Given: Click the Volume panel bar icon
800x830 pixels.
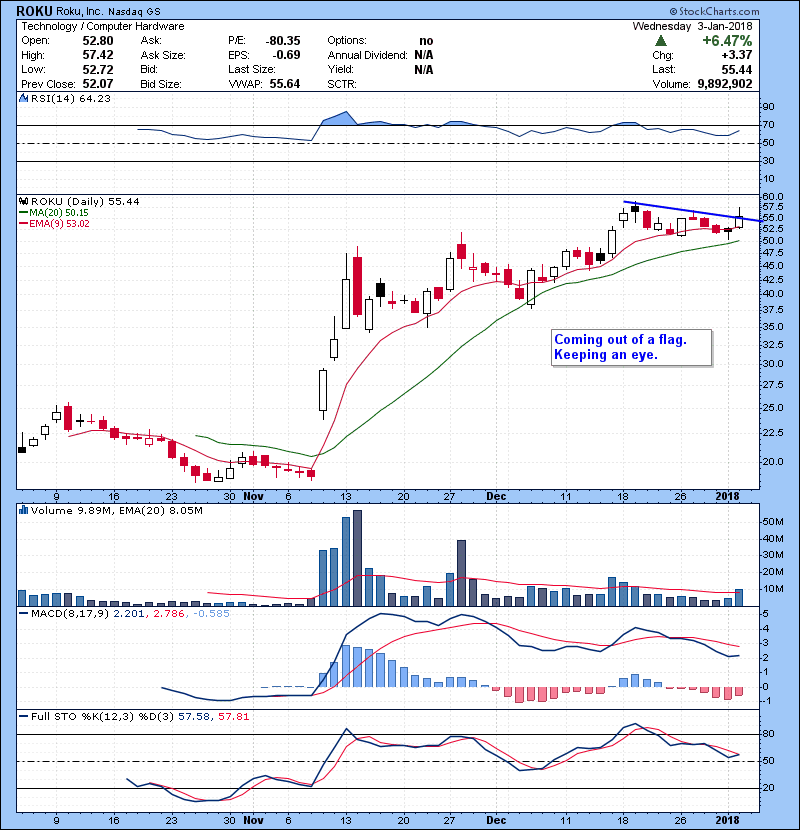Looking at the screenshot, I should 23,511.
